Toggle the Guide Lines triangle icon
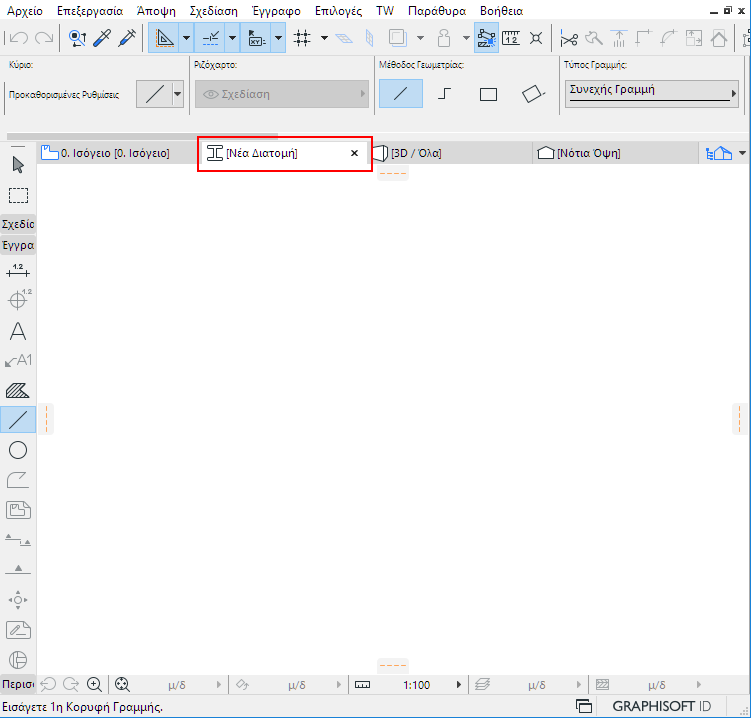The height and width of the screenshot is (718, 751). pos(164,38)
